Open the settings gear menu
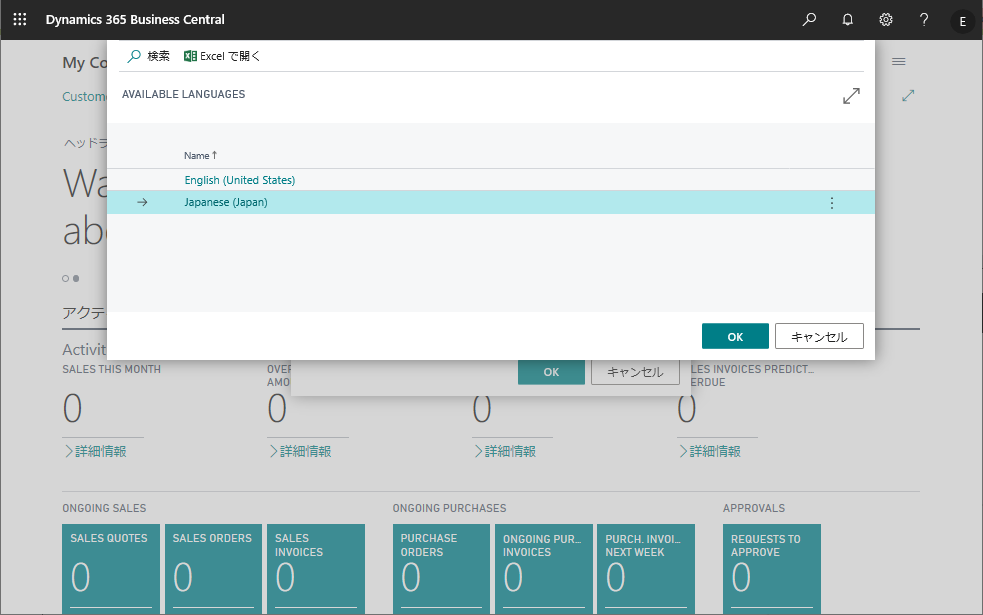This screenshot has width=983, height=615. pyautogui.click(x=886, y=19)
